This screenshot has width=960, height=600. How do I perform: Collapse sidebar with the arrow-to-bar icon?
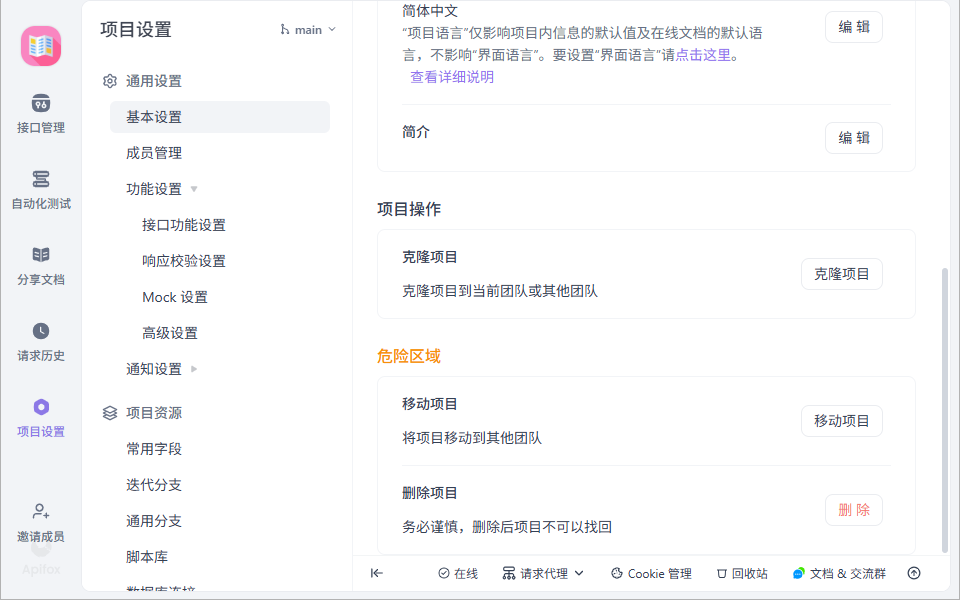(x=377, y=574)
